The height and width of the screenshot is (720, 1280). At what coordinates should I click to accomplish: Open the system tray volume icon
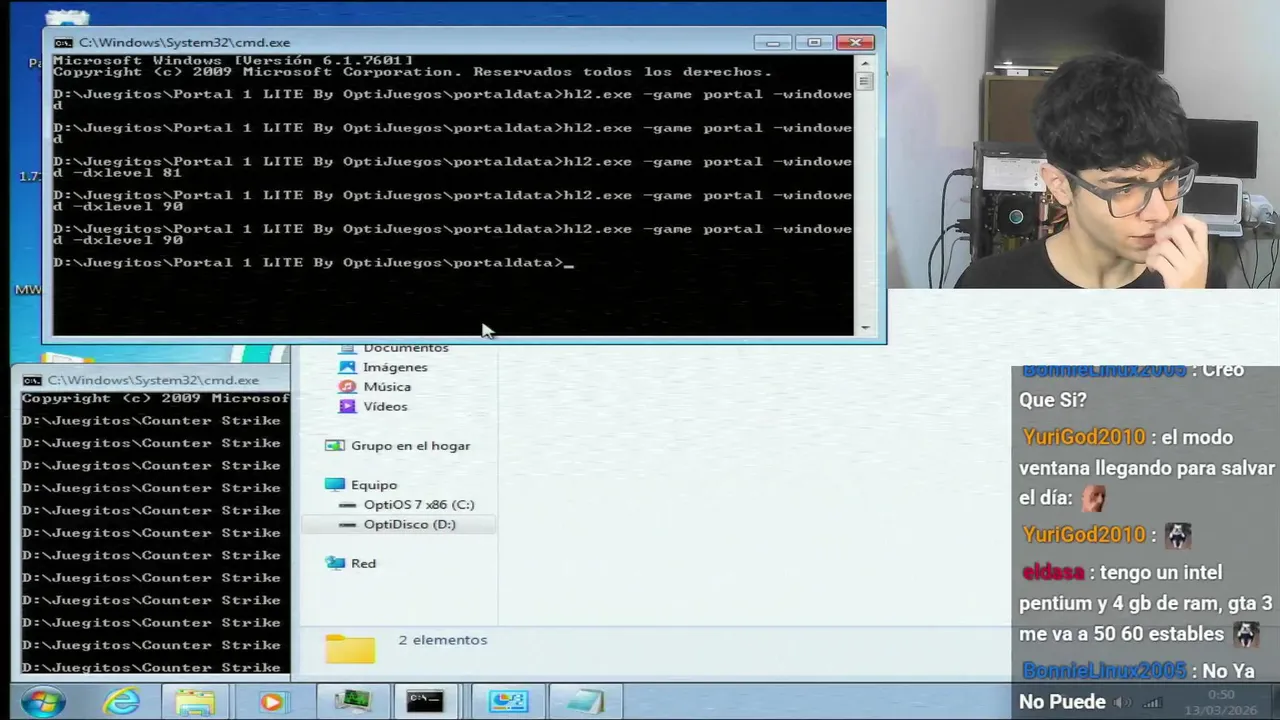point(1123,702)
